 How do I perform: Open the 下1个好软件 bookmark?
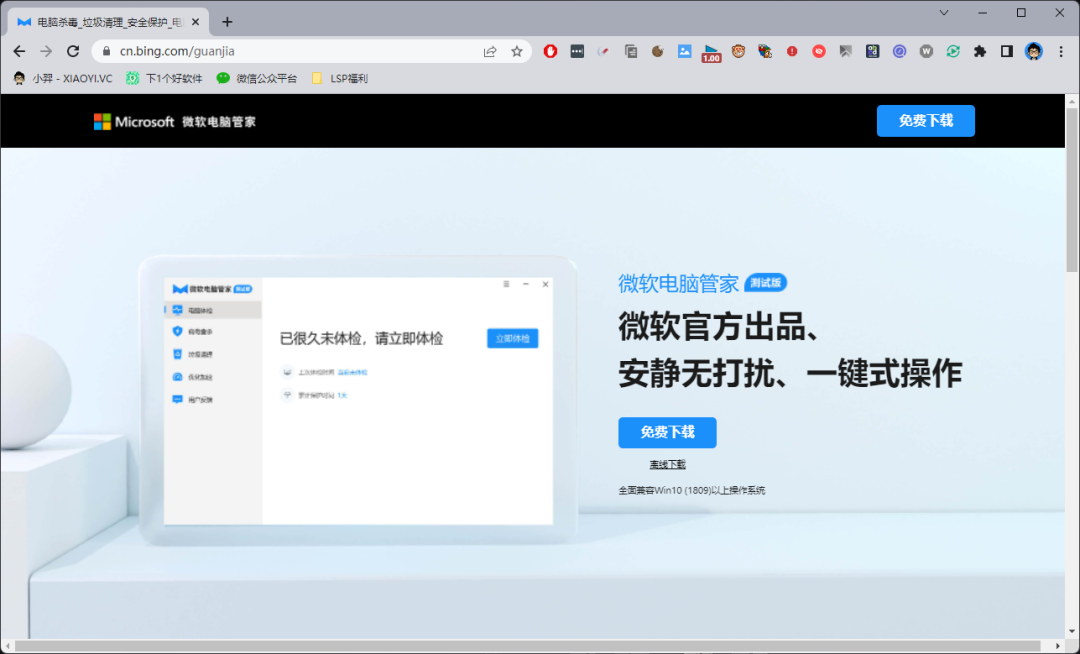point(164,78)
